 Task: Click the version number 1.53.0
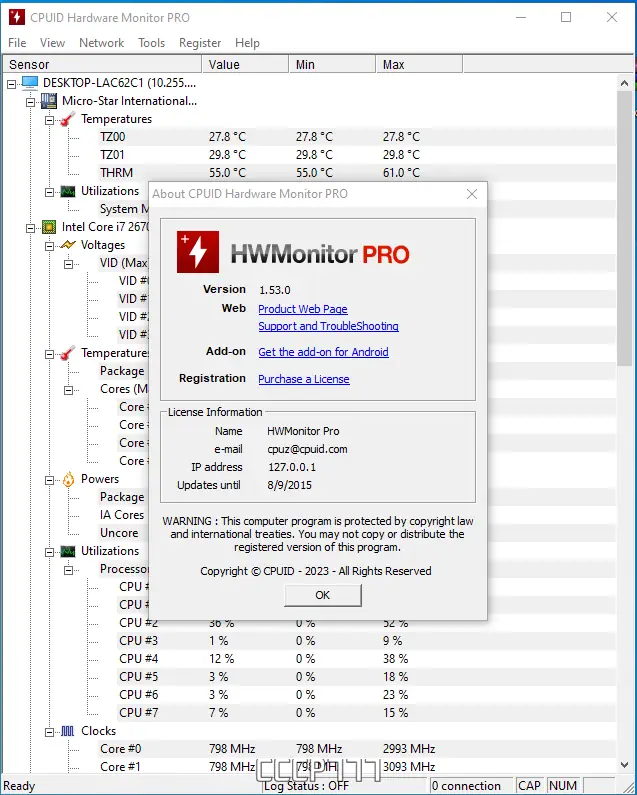coord(274,290)
